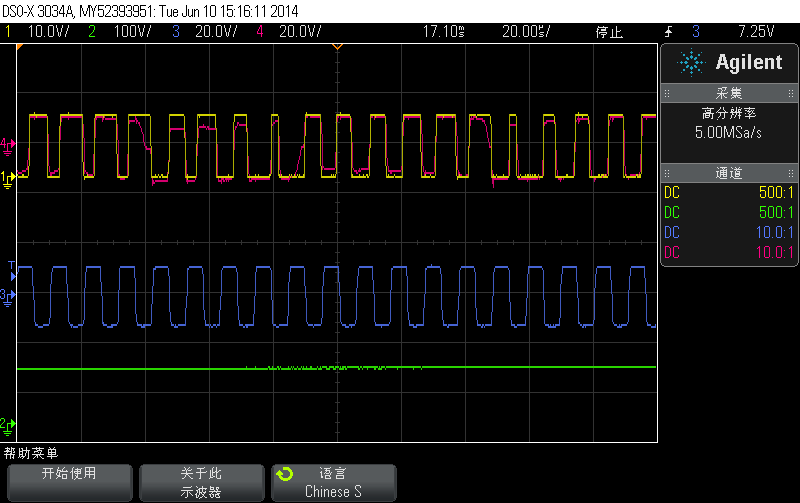
Task: Click the green DC 500:1 channel row
Action: click(x=729, y=212)
